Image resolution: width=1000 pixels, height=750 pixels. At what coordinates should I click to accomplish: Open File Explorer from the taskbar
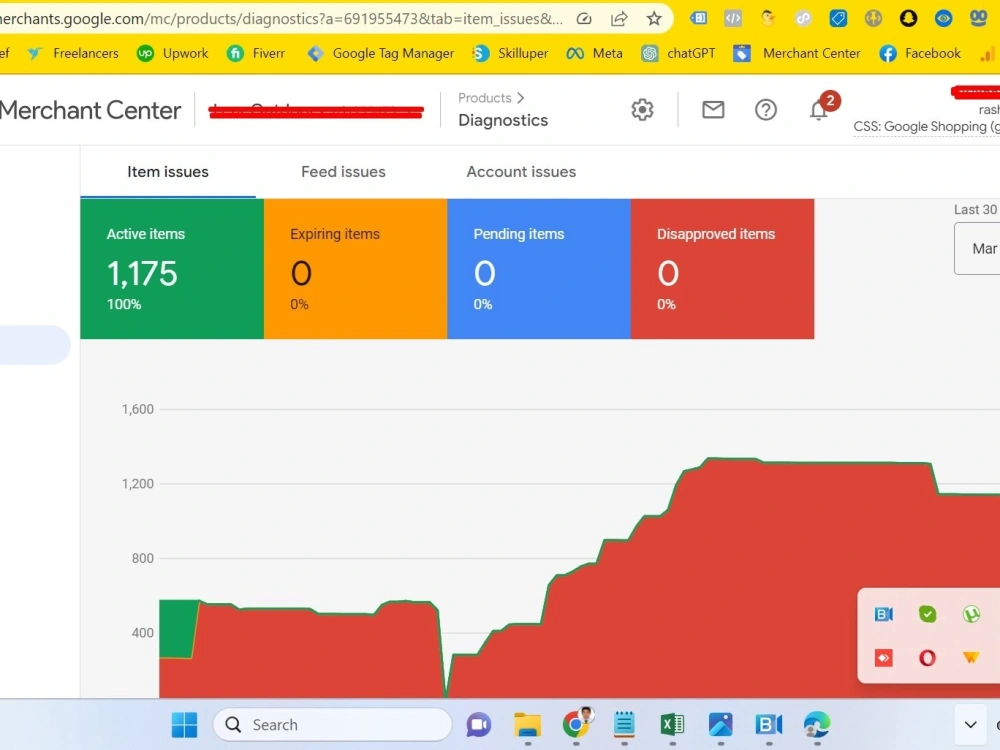[527, 724]
